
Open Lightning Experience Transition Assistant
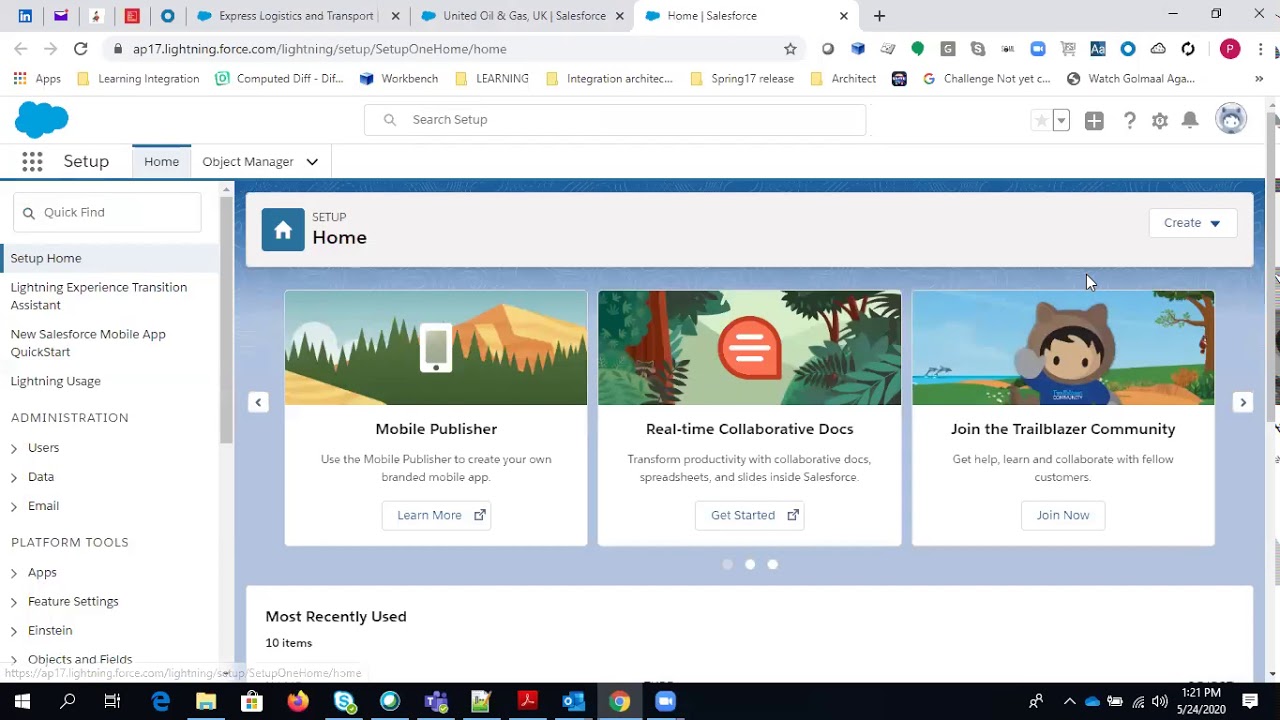click(99, 296)
